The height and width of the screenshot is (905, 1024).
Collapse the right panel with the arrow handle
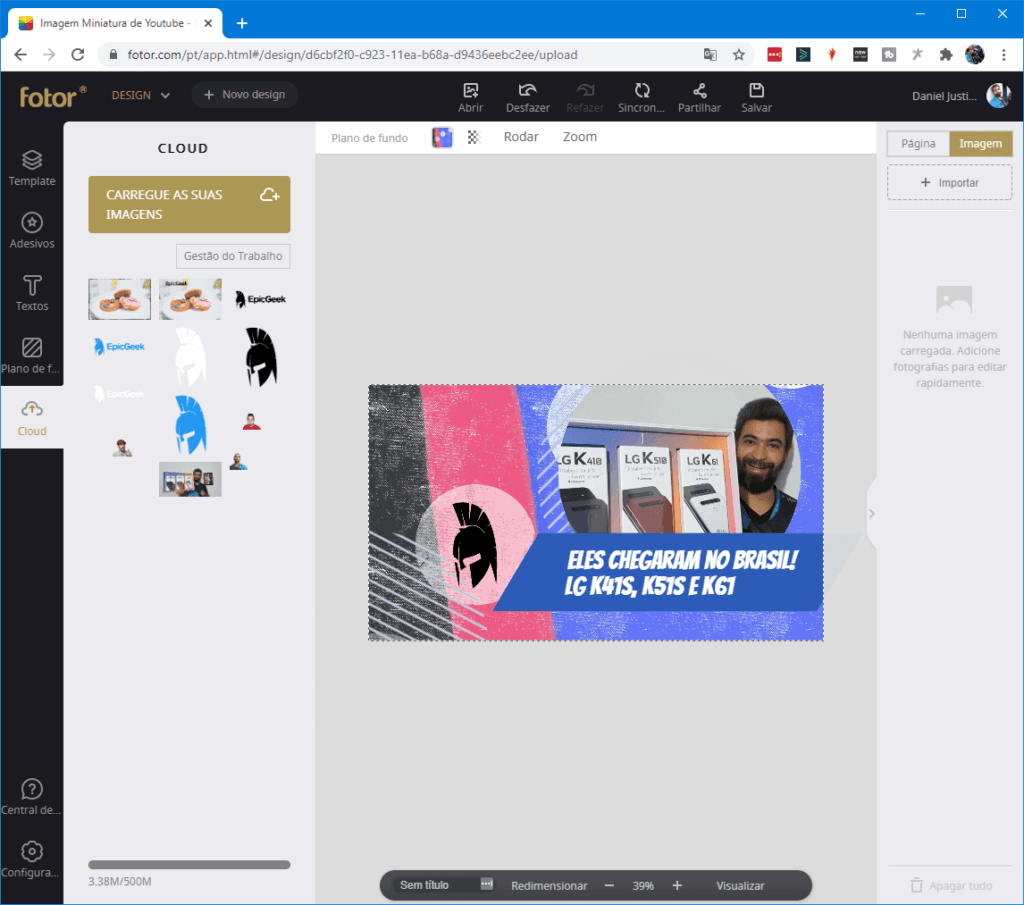(871, 513)
